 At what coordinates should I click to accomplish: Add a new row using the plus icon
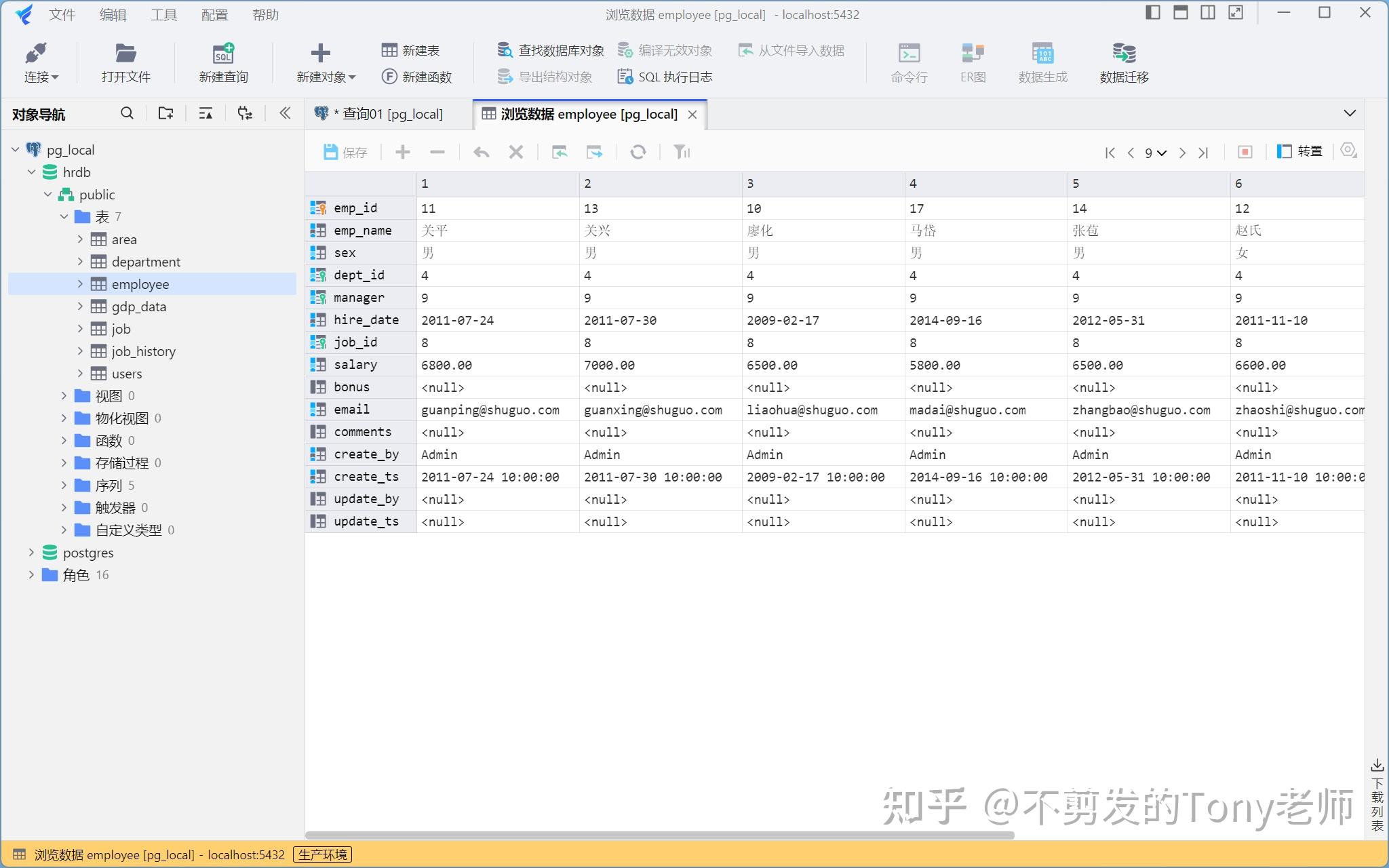pos(402,152)
